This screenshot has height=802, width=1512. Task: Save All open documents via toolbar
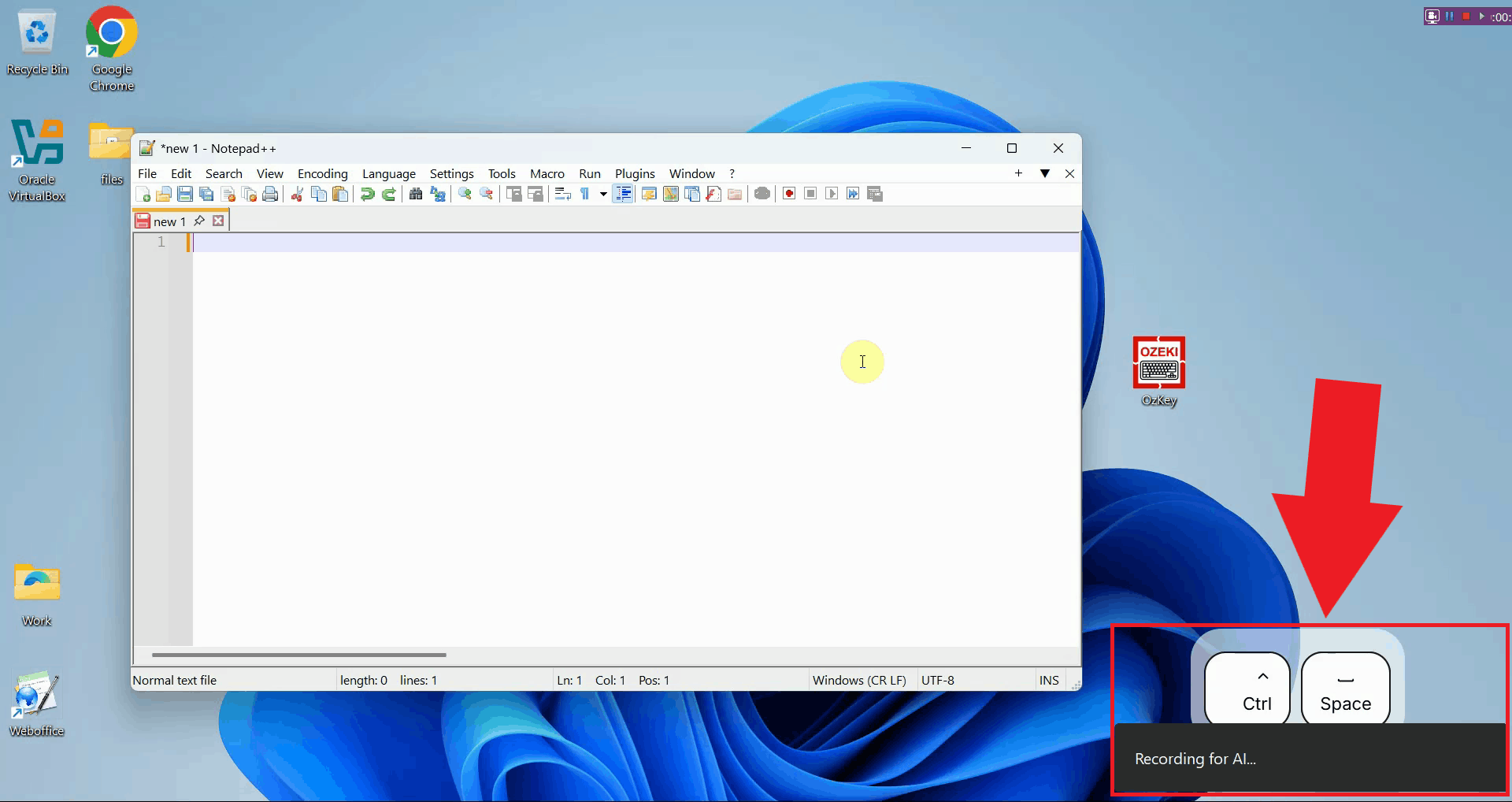pos(206,194)
